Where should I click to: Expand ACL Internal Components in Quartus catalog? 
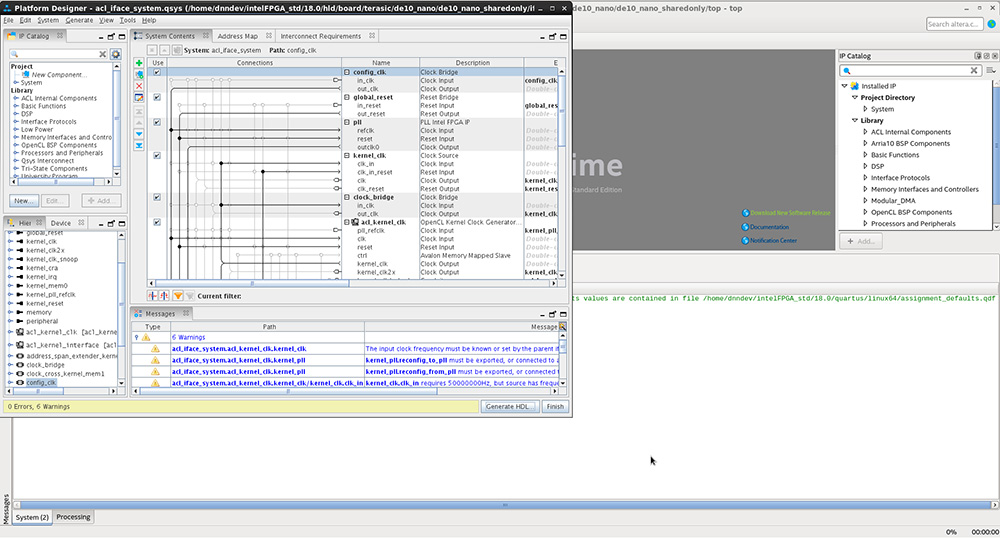coord(864,132)
